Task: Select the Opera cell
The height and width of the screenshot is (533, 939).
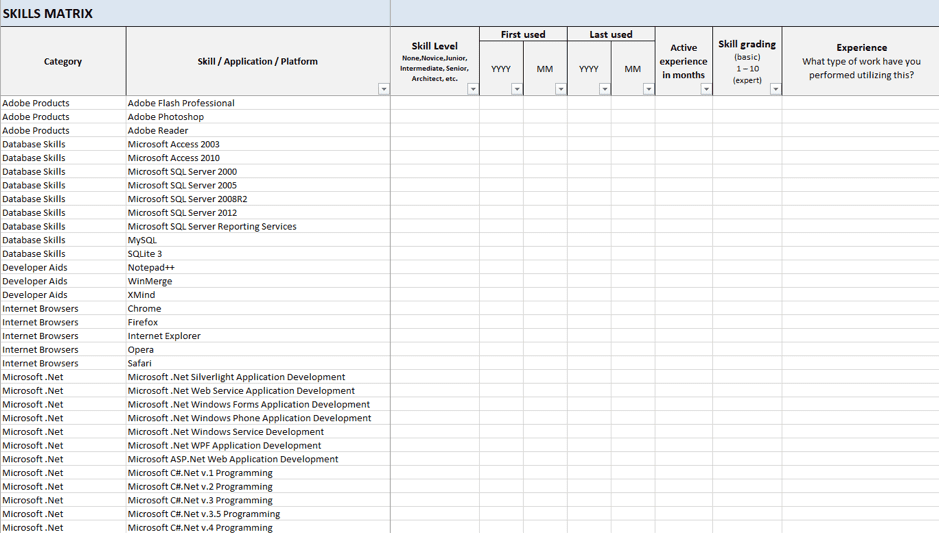Action: pos(258,350)
